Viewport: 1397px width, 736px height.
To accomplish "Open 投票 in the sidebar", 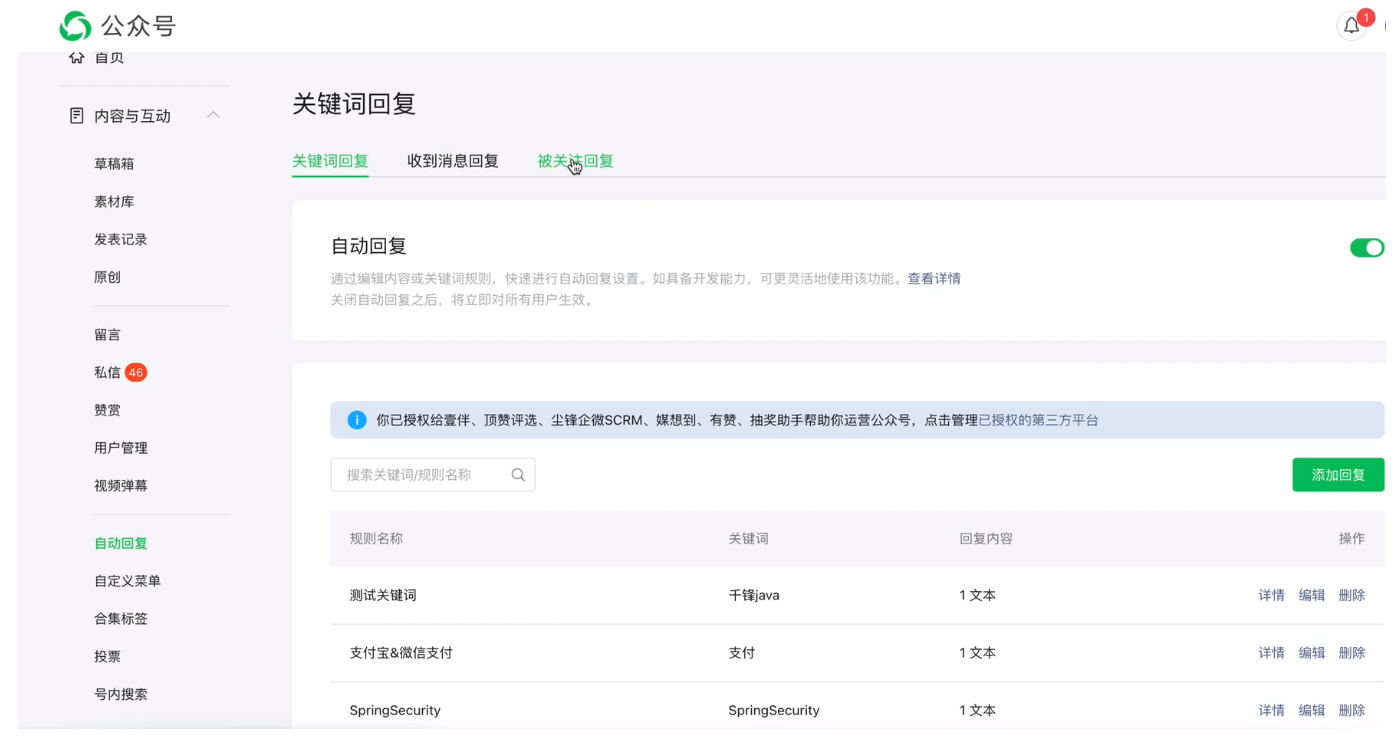I will [107, 657].
